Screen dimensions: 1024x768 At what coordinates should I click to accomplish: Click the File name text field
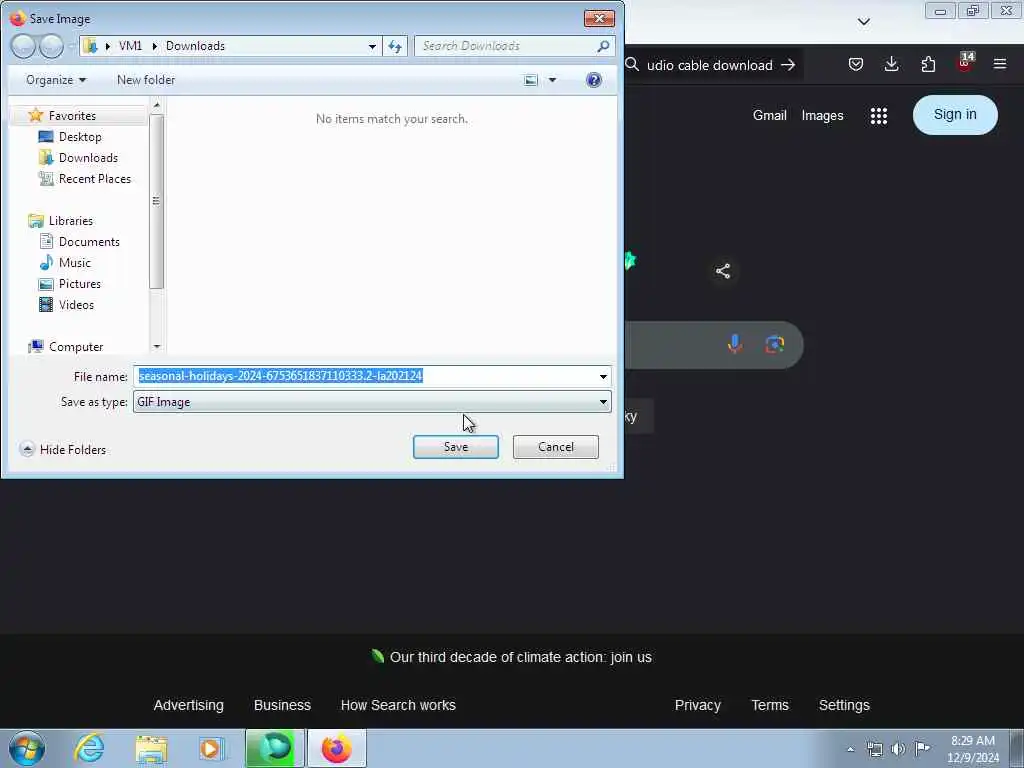pos(364,376)
